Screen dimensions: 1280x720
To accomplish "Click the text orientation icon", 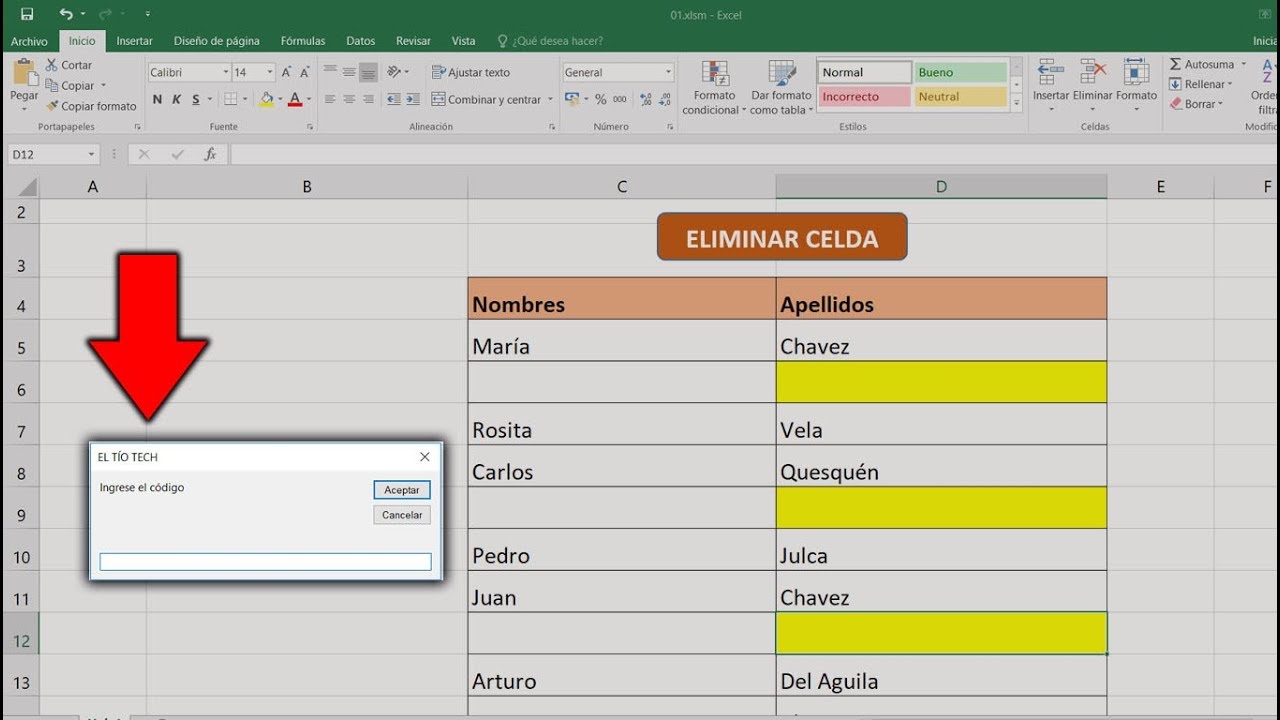I will point(394,72).
